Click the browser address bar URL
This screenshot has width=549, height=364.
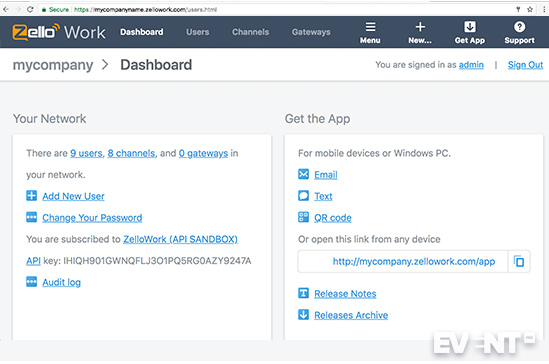(145, 9)
